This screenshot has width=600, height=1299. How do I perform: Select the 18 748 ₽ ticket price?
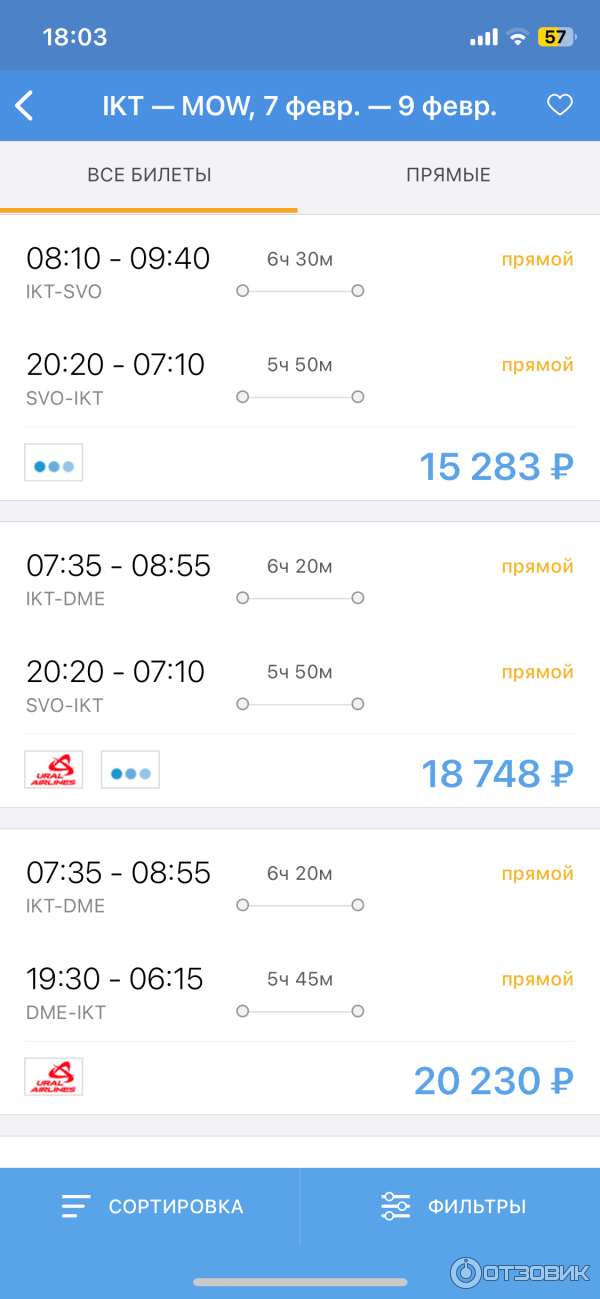click(497, 773)
